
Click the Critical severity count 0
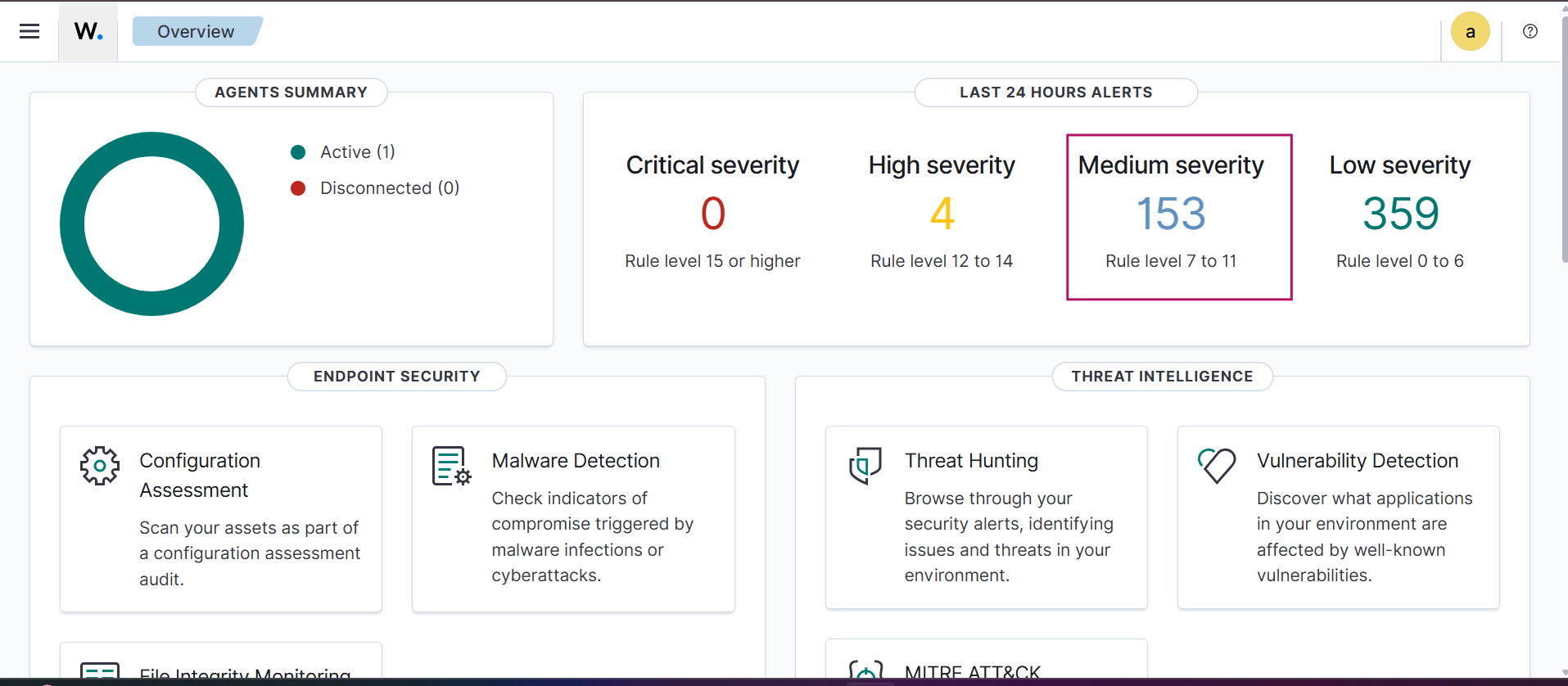tap(712, 214)
